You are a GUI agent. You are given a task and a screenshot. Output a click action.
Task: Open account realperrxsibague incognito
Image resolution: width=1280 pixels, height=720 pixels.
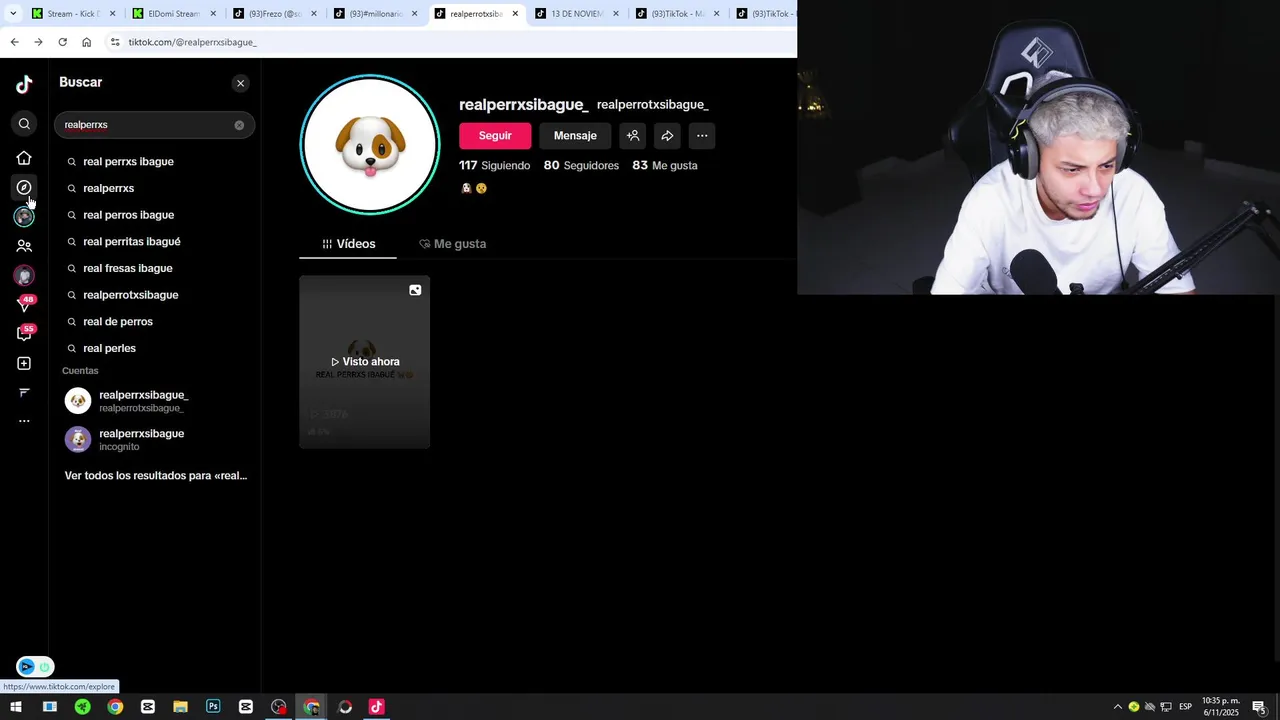pyautogui.click(x=154, y=440)
